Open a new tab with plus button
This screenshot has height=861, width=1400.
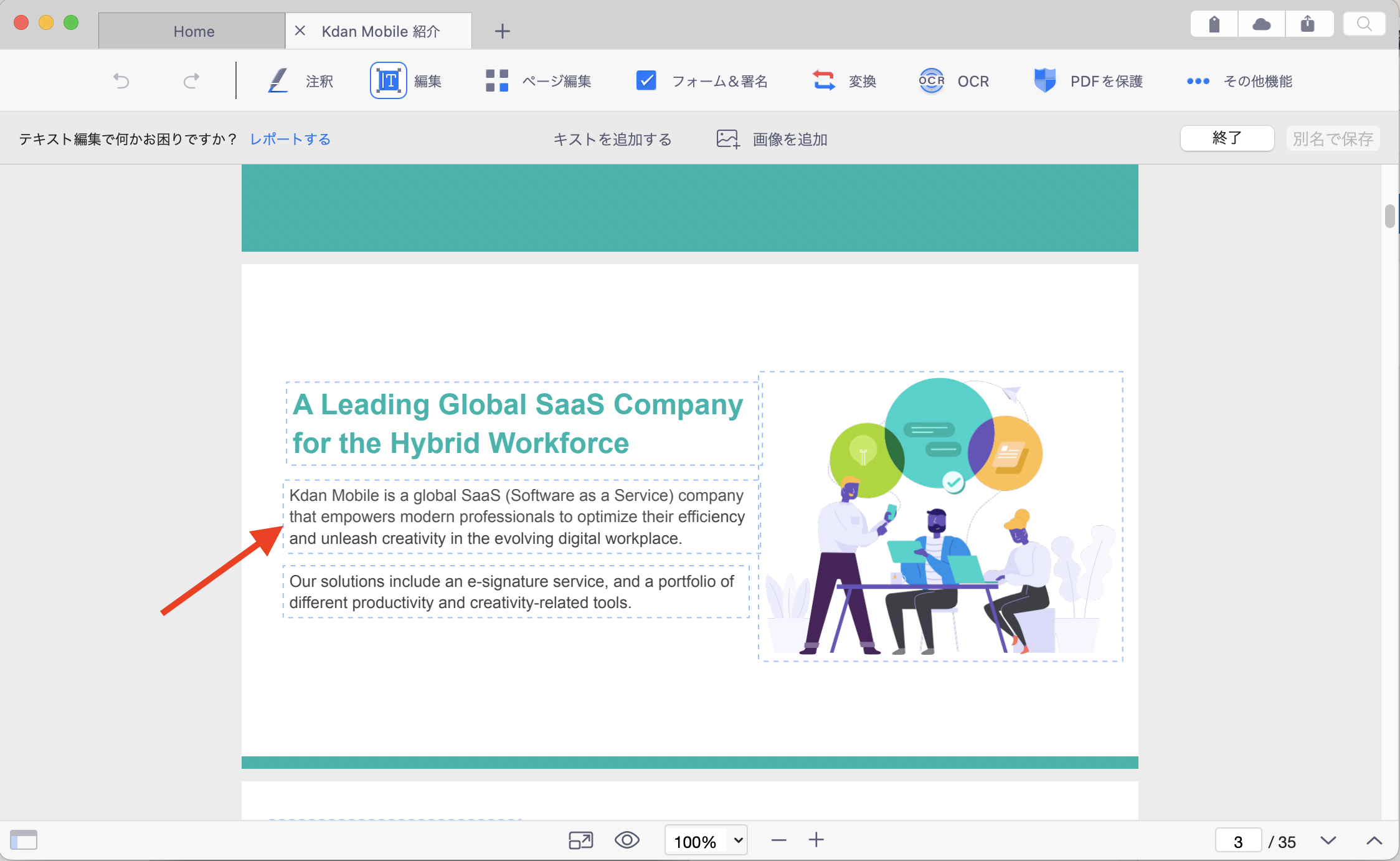click(503, 31)
